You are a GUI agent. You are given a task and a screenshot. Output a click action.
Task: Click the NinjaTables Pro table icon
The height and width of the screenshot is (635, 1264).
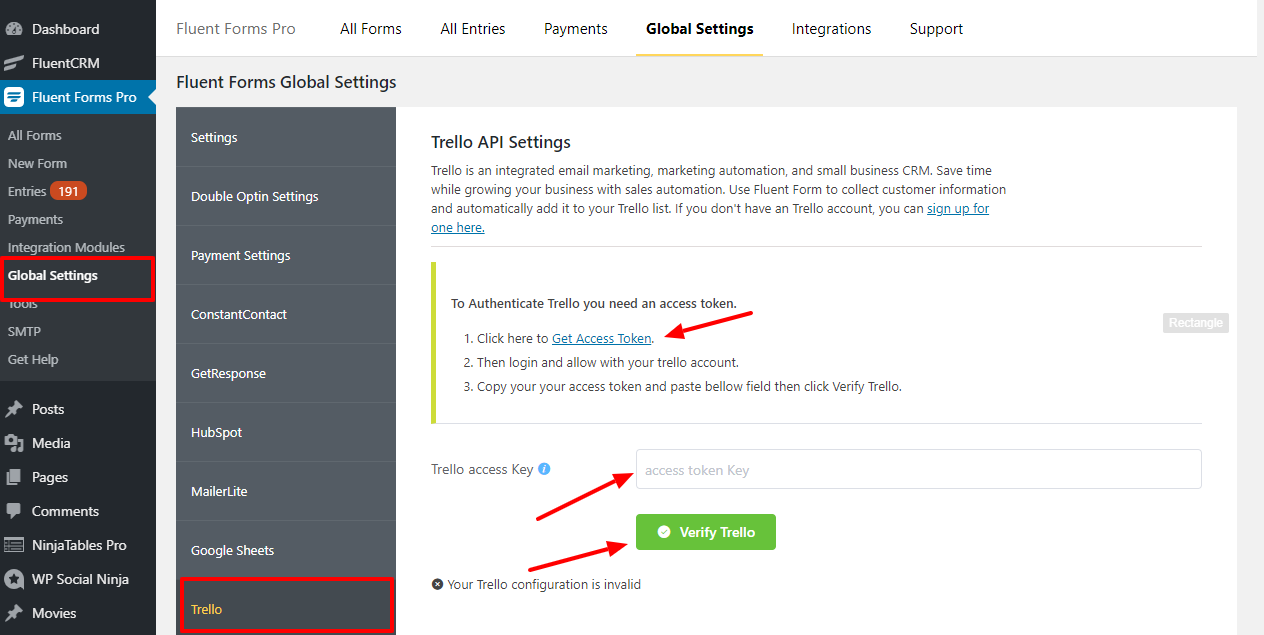[x=14, y=545]
